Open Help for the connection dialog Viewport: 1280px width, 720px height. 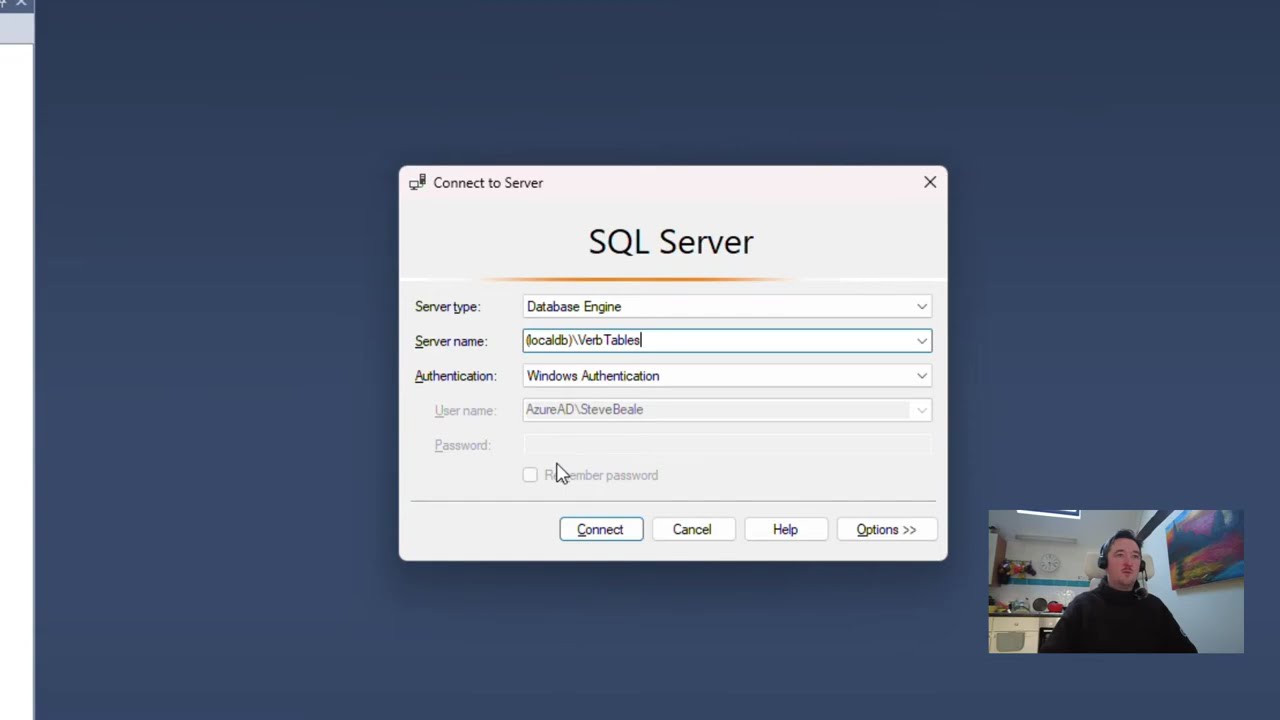tap(785, 529)
